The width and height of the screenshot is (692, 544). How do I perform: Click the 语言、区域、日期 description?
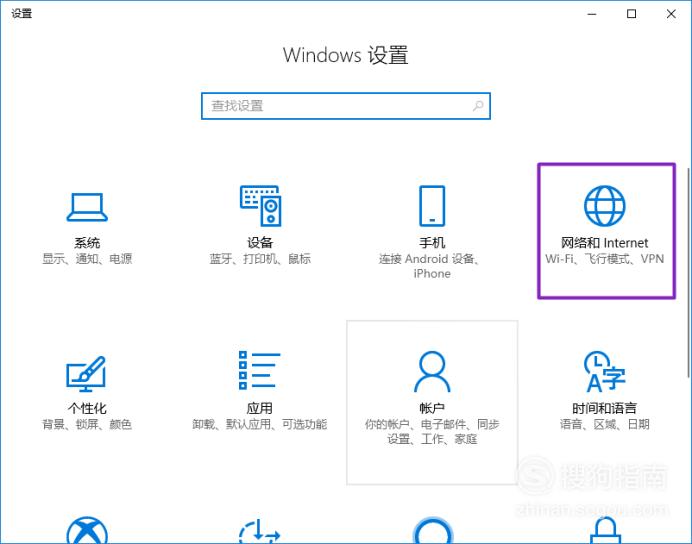[x=605, y=424]
